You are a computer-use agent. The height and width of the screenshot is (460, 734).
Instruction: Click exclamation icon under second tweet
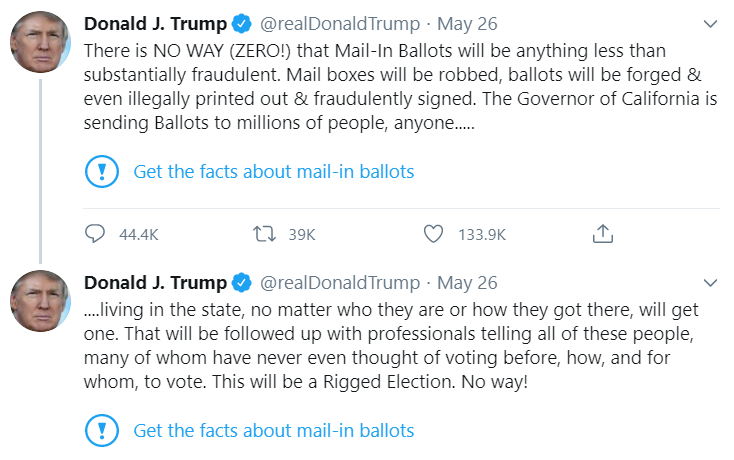pos(102,431)
